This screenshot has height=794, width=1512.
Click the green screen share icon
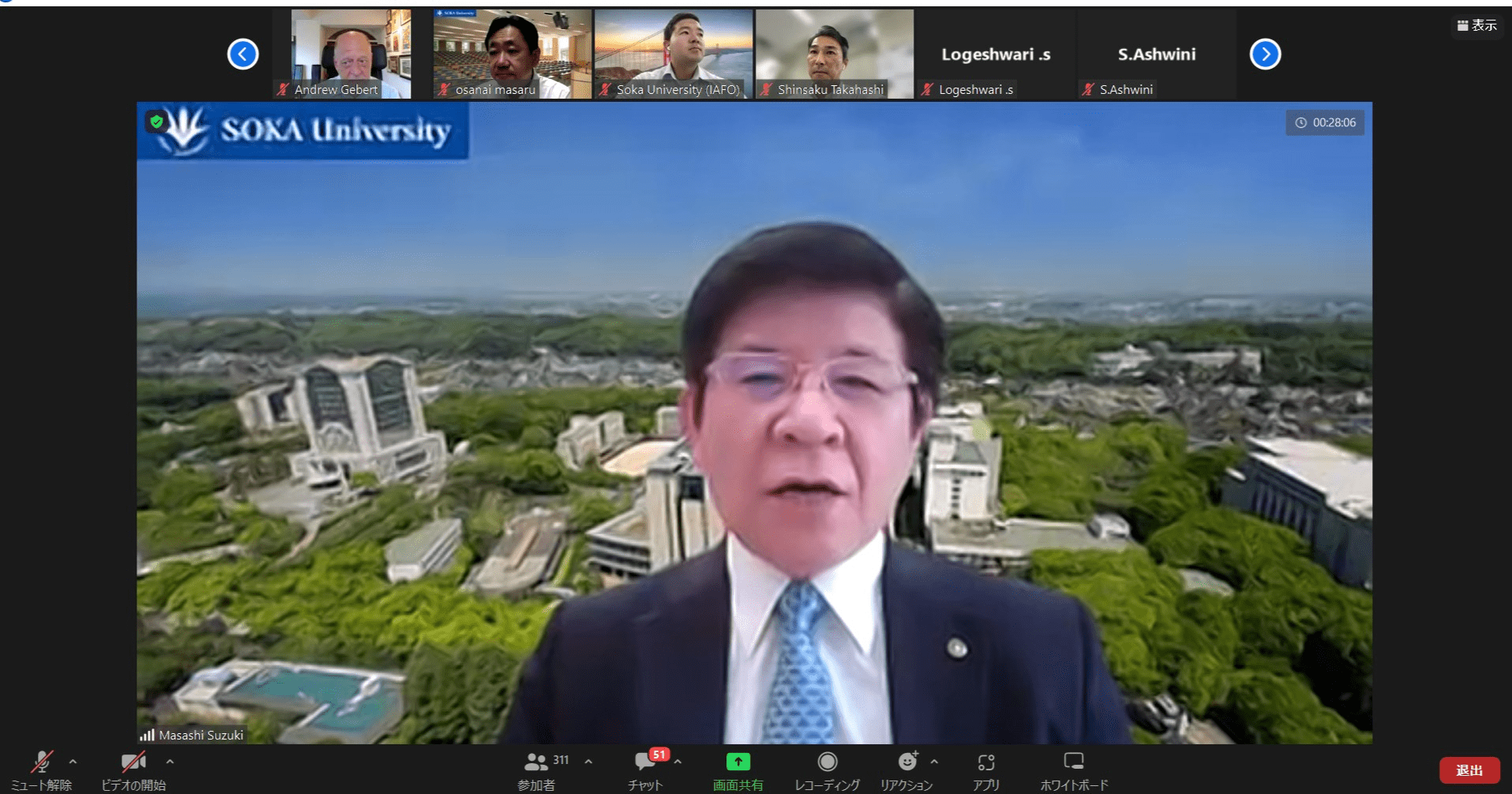(x=737, y=762)
